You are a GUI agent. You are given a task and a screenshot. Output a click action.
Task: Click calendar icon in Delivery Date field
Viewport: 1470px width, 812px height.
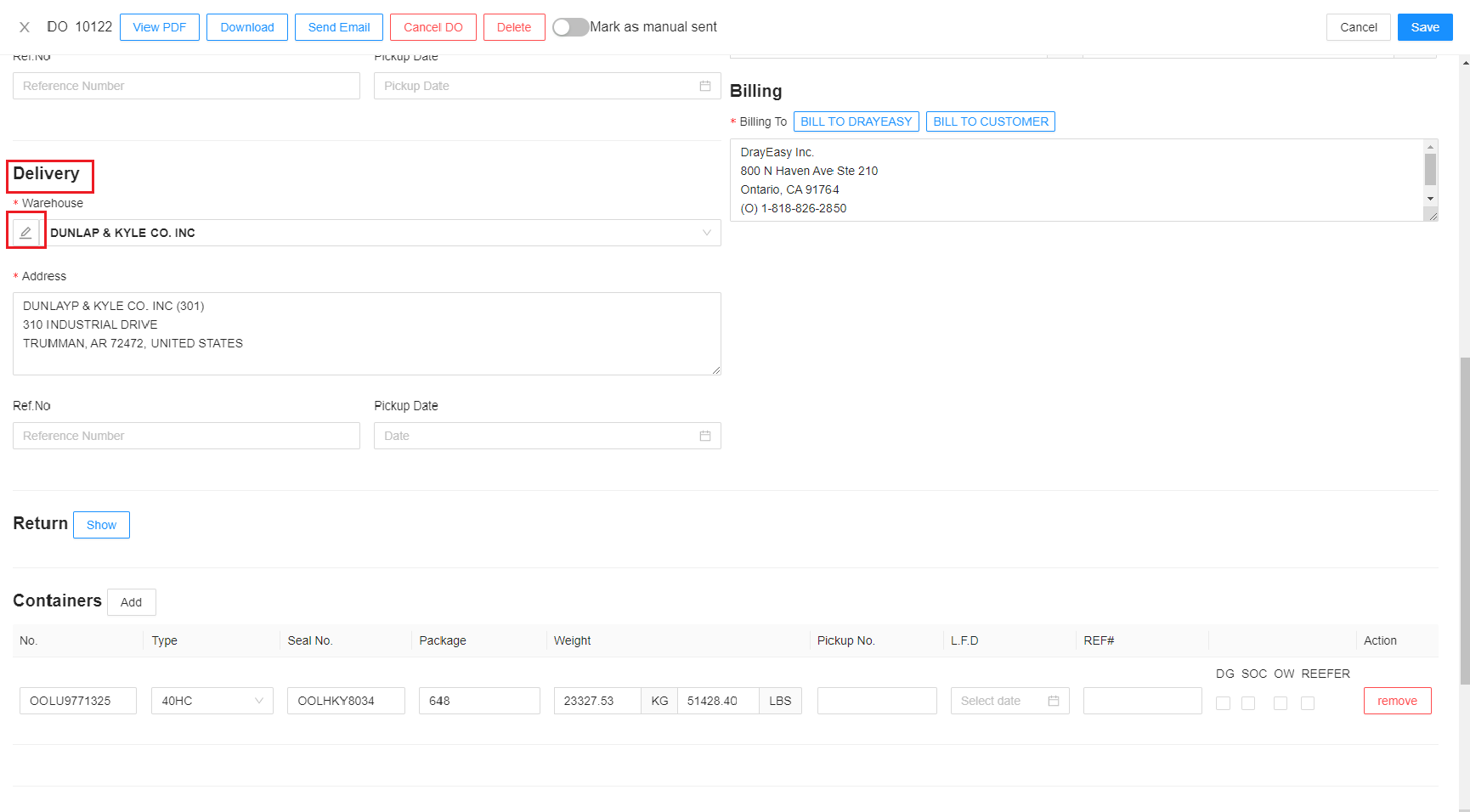coord(704,436)
